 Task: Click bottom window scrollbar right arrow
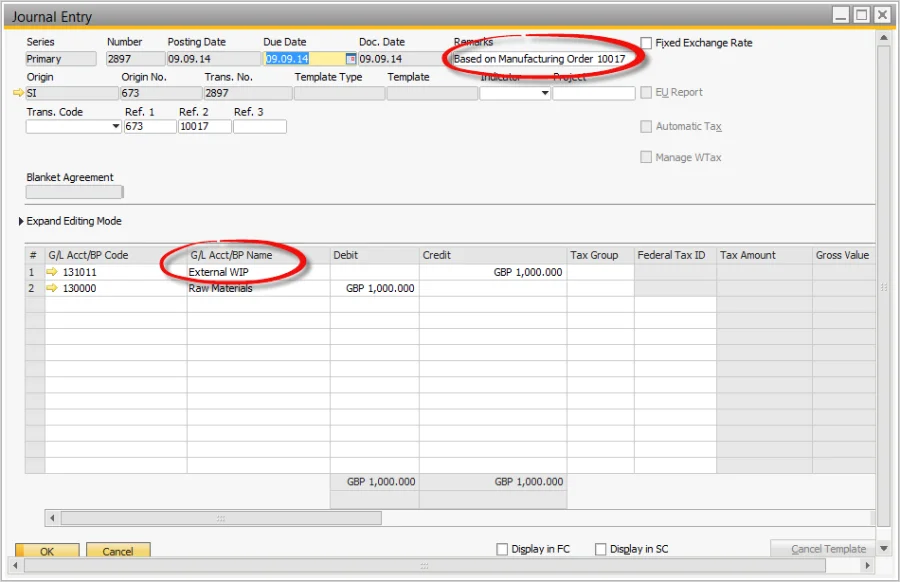click(x=867, y=565)
